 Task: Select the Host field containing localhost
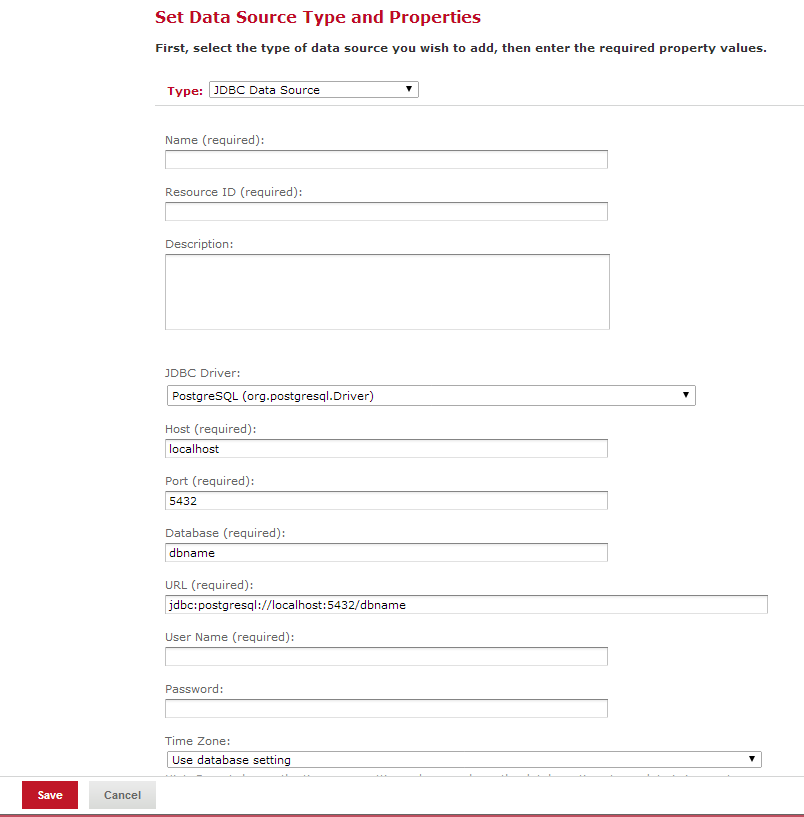[x=386, y=450]
